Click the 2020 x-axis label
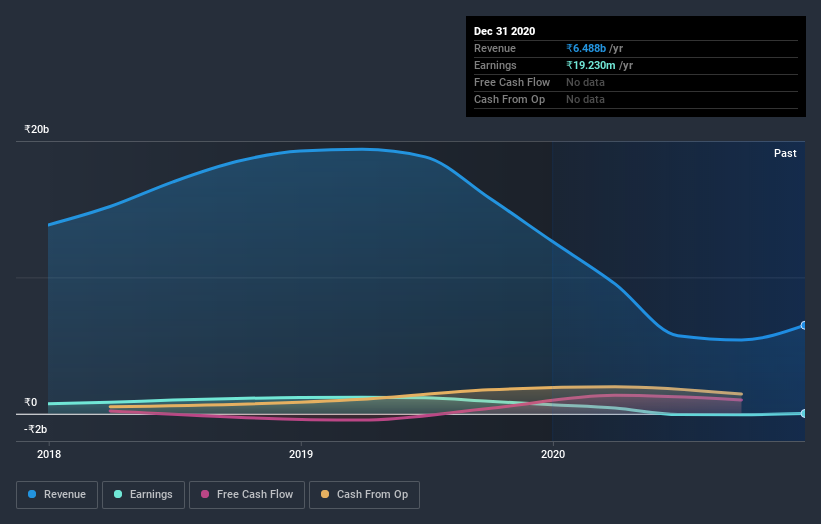This screenshot has height=524, width=821. point(553,454)
